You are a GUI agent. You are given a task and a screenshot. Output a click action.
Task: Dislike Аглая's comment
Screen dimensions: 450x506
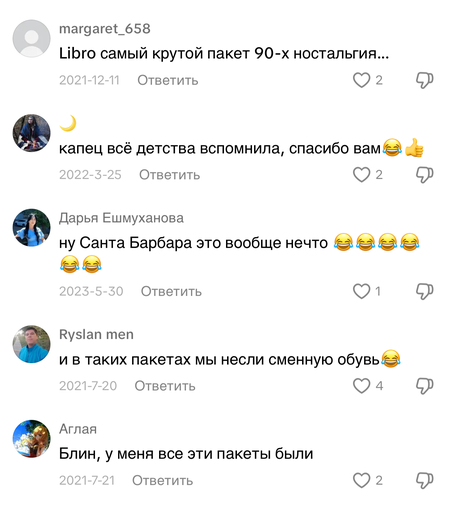[x=424, y=481]
